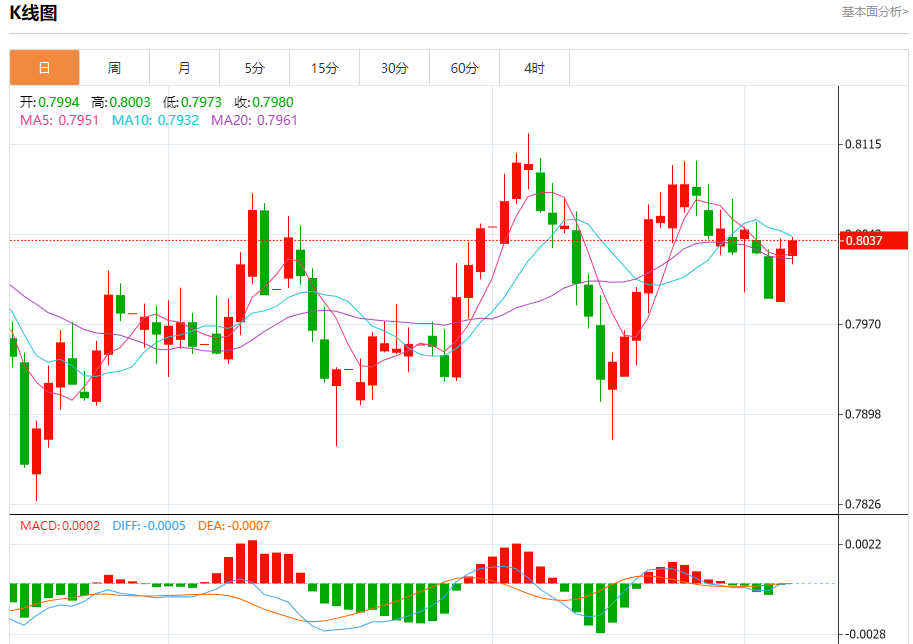Click the high price 0.8003 value
Viewport: 913px width, 644px height.
pos(130,102)
